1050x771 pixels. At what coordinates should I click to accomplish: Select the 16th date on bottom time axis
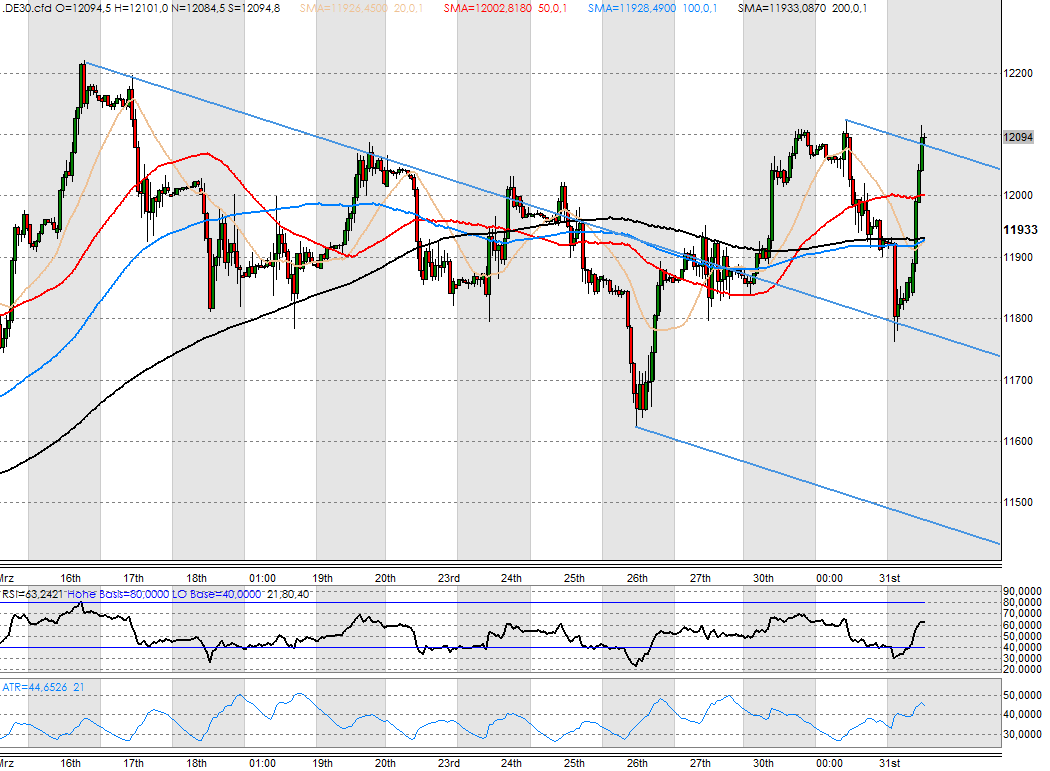tap(70, 578)
